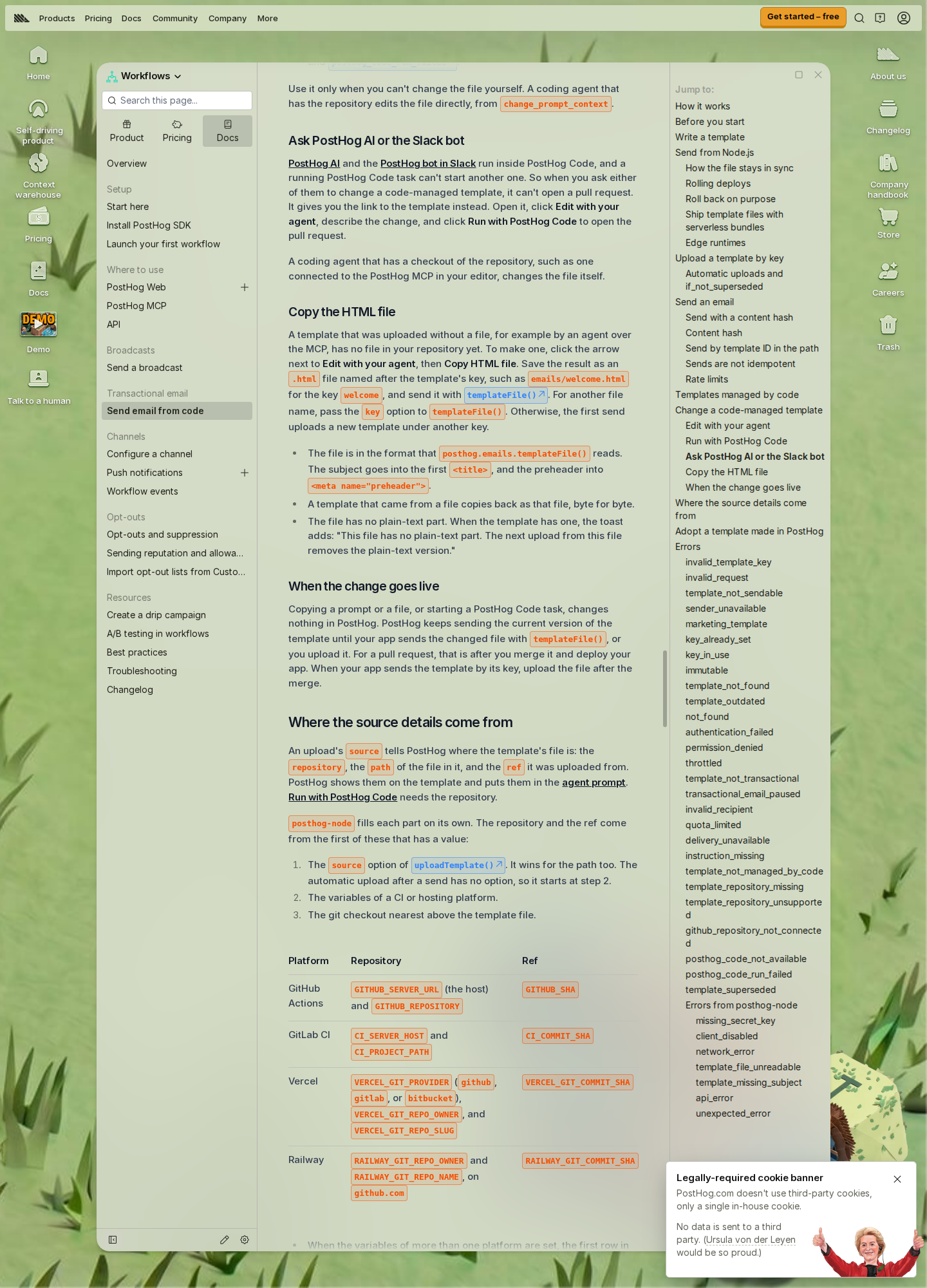
Task: Click the article vertical scrollbar
Action: pos(665,688)
